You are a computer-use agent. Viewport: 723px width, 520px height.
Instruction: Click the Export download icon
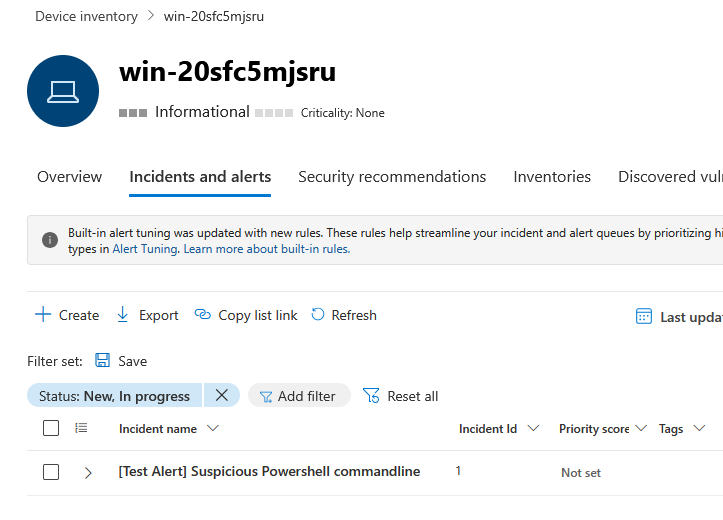(x=123, y=315)
